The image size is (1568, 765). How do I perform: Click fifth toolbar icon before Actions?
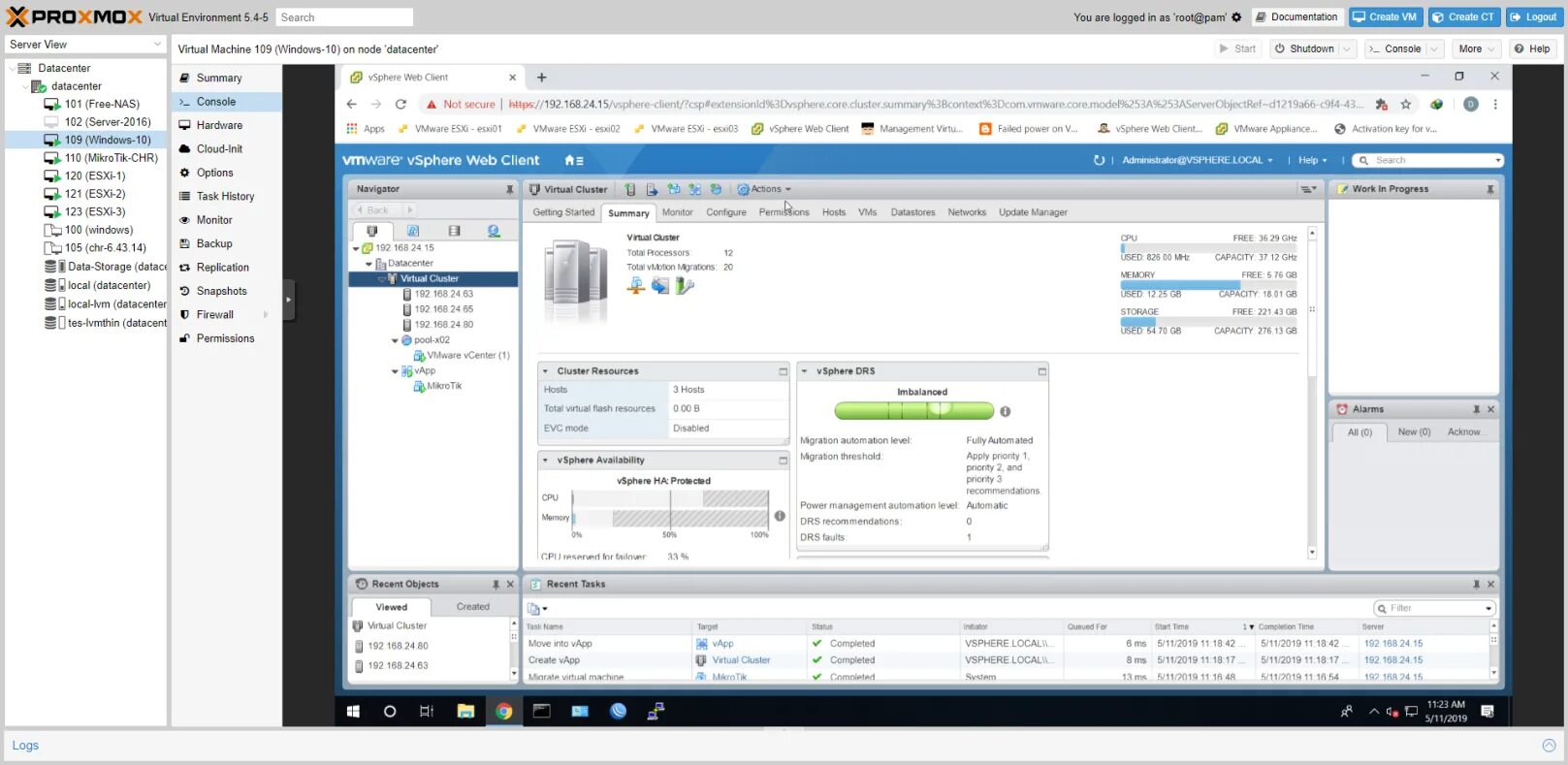[716, 189]
